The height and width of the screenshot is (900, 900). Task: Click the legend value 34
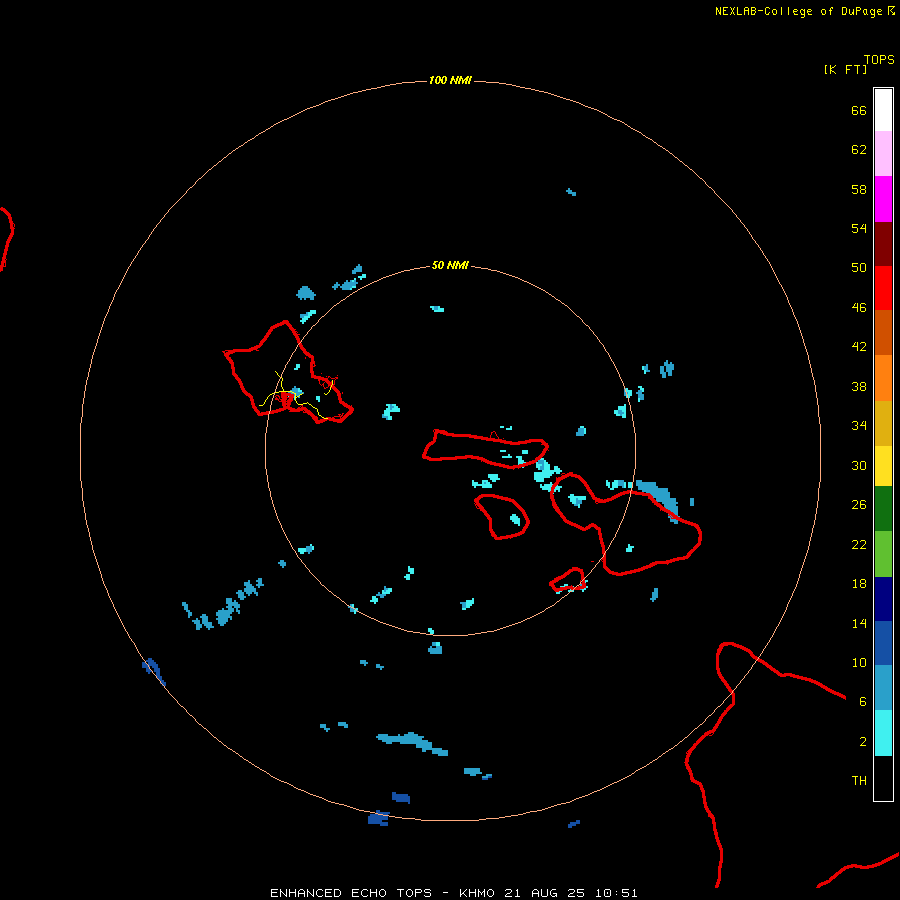tap(859, 425)
